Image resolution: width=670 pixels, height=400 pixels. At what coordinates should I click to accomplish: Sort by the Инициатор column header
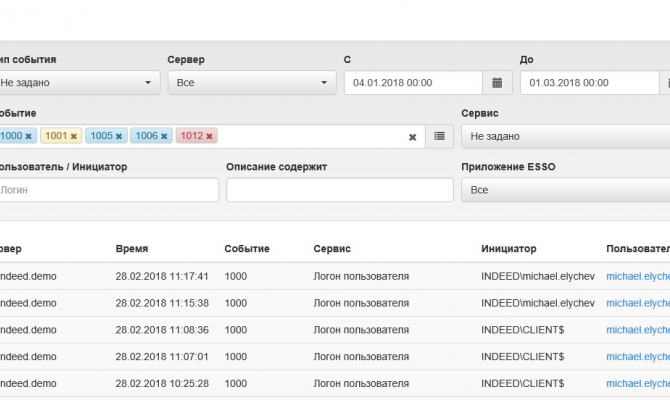tap(508, 248)
